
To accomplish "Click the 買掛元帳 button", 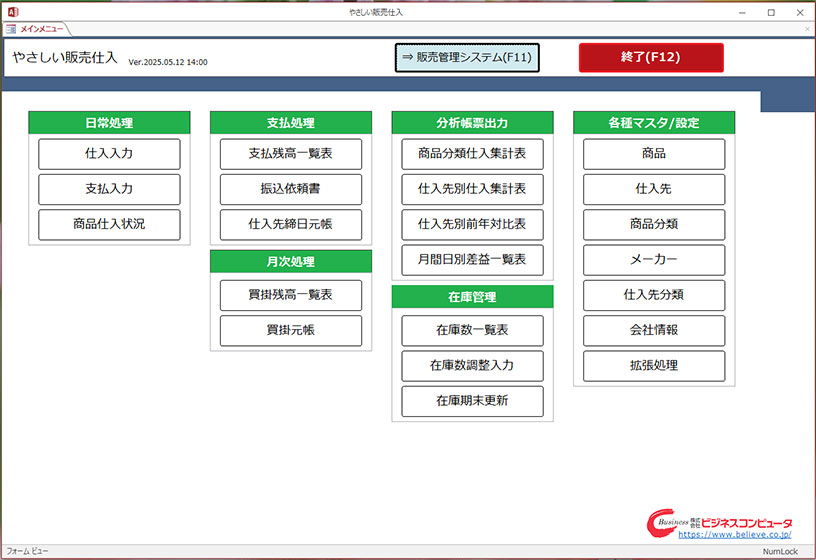I will click(x=290, y=330).
